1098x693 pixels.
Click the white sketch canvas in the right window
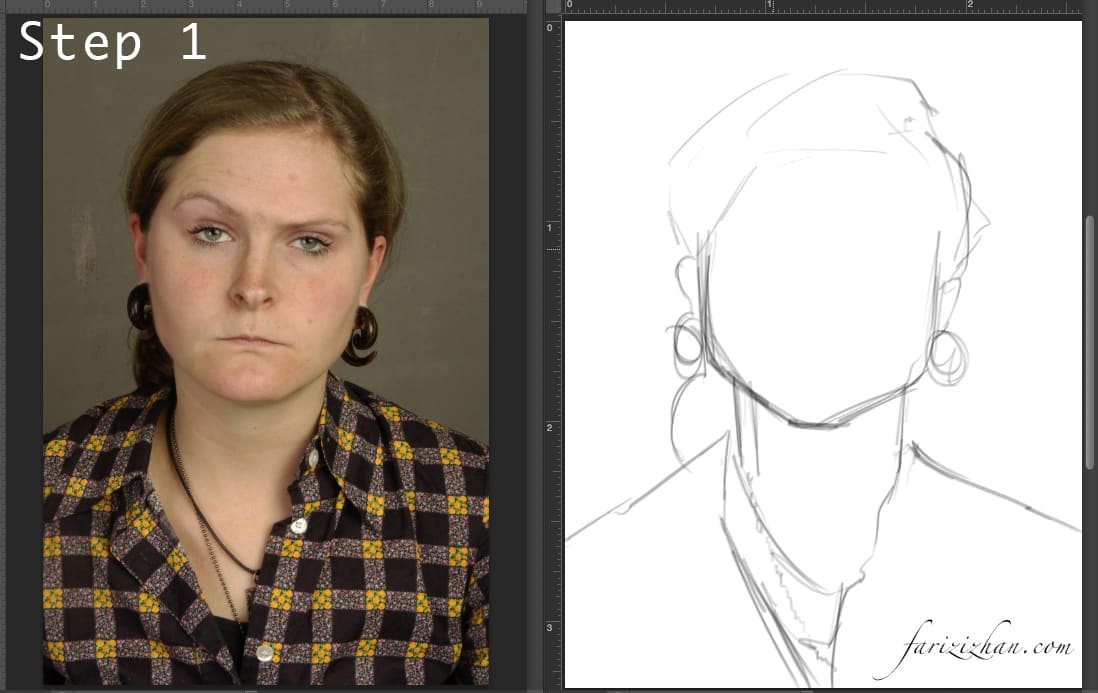click(x=823, y=354)
